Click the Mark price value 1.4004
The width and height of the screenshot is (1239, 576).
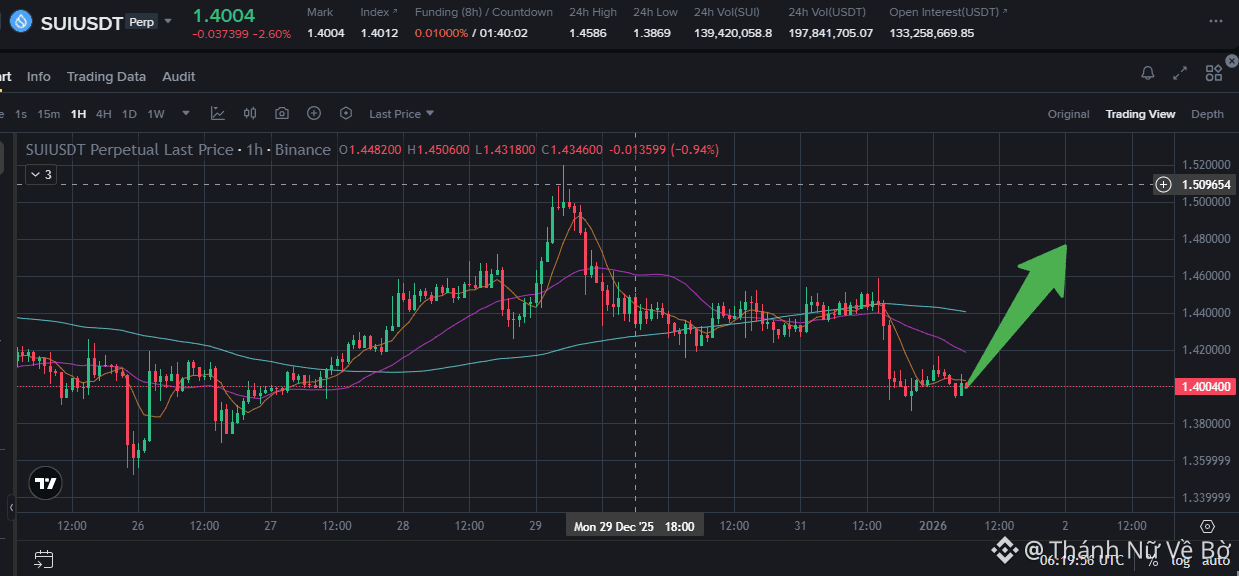(x=326, y=33)
